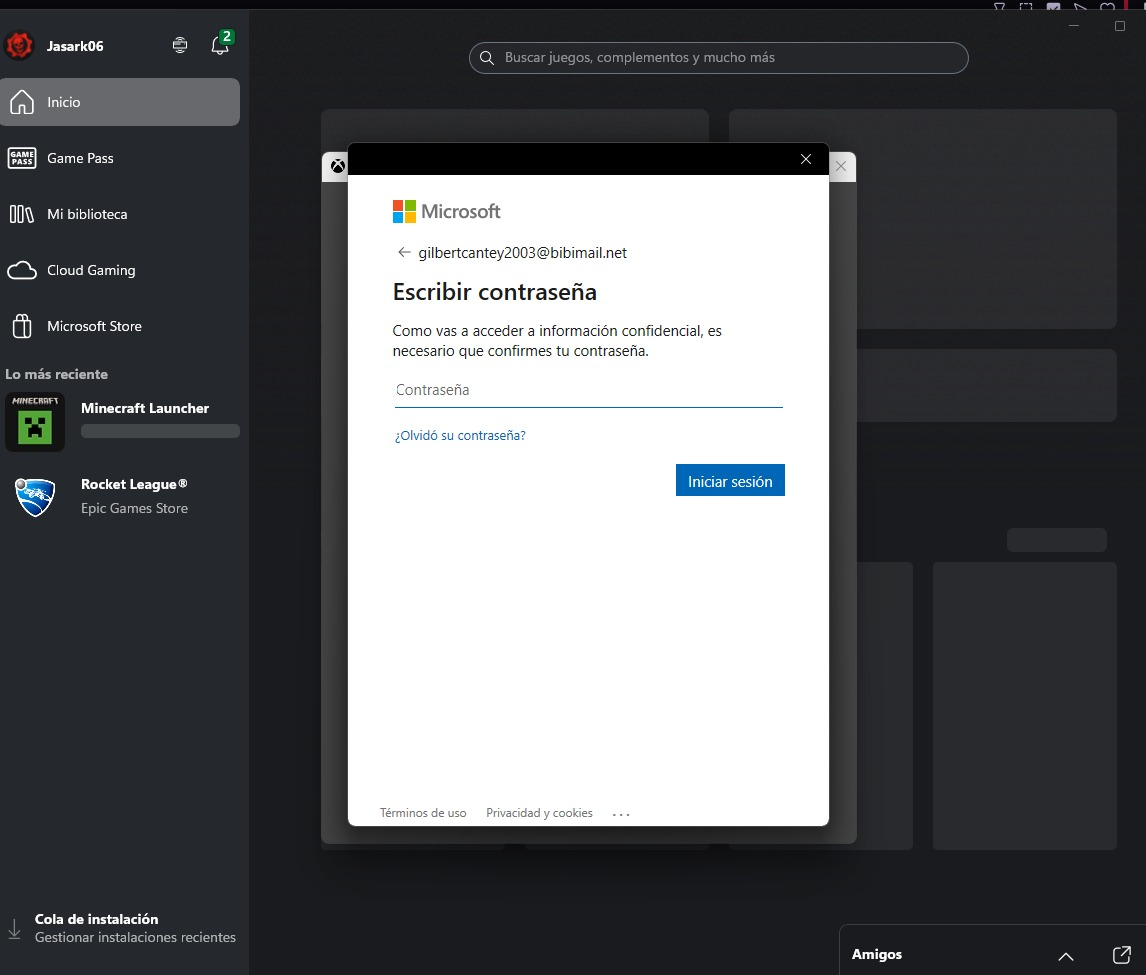Screen dimensions: 1146x975
Task: Click the Iniciar sesión button
Action: [730, 480]
